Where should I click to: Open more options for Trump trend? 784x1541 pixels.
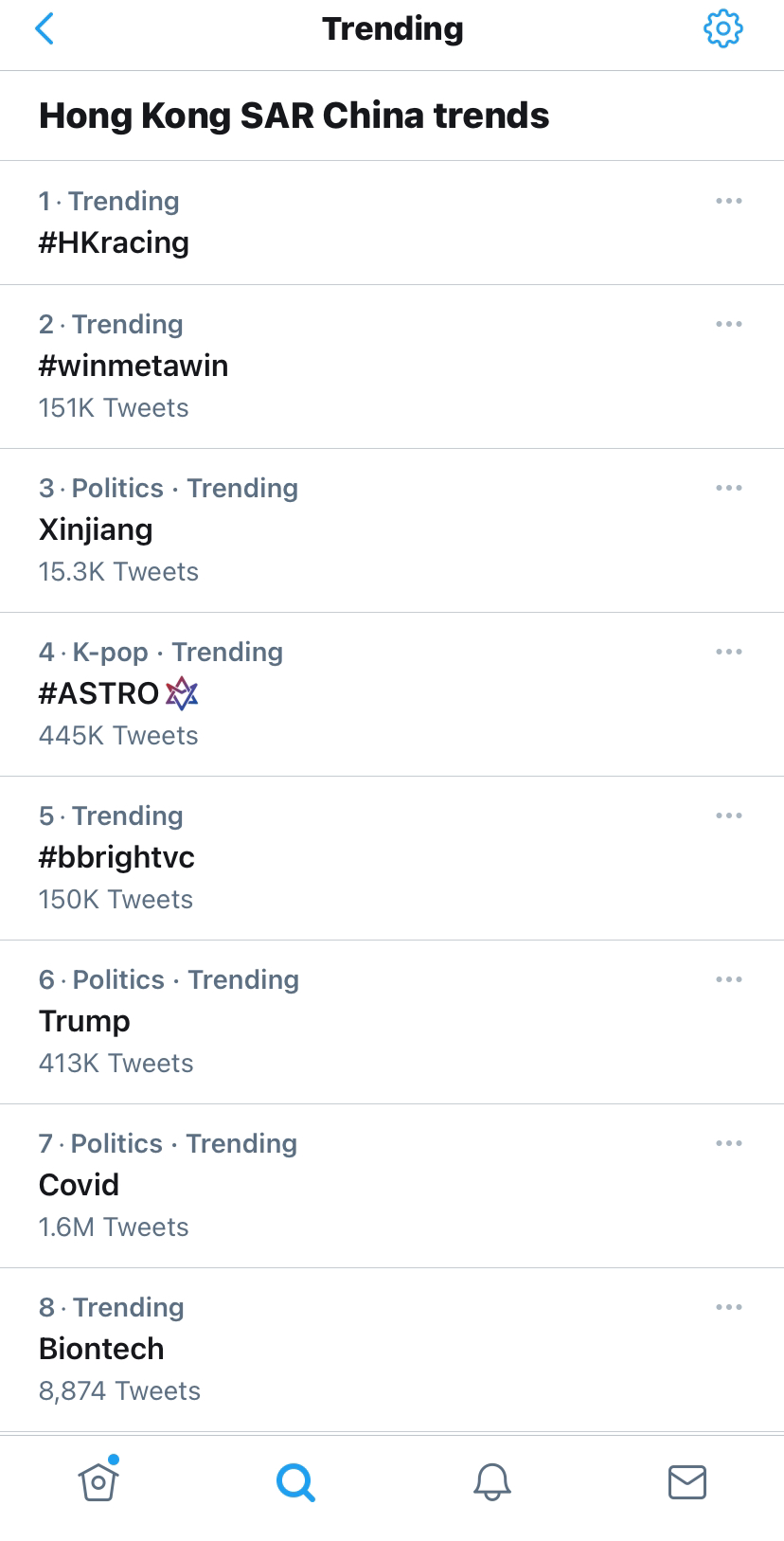click(x=729, y=979)
